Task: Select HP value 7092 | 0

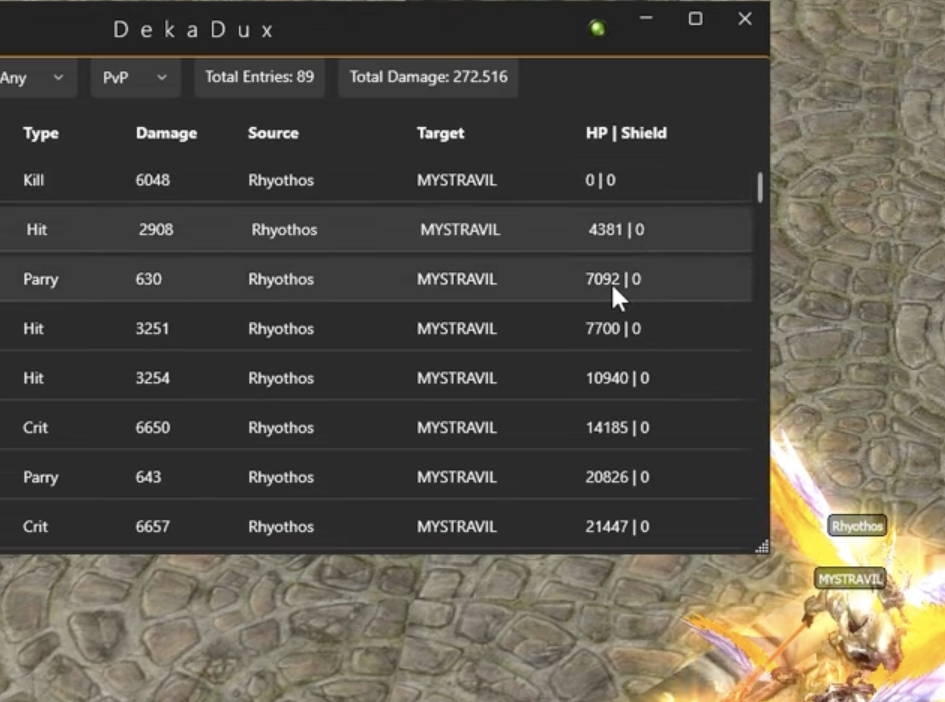Action: [613, 279]
